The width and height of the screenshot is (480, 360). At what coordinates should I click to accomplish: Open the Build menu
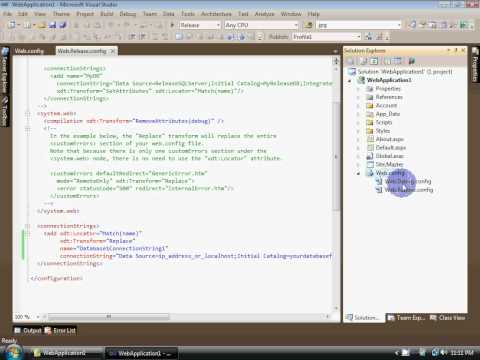[107, 14]
